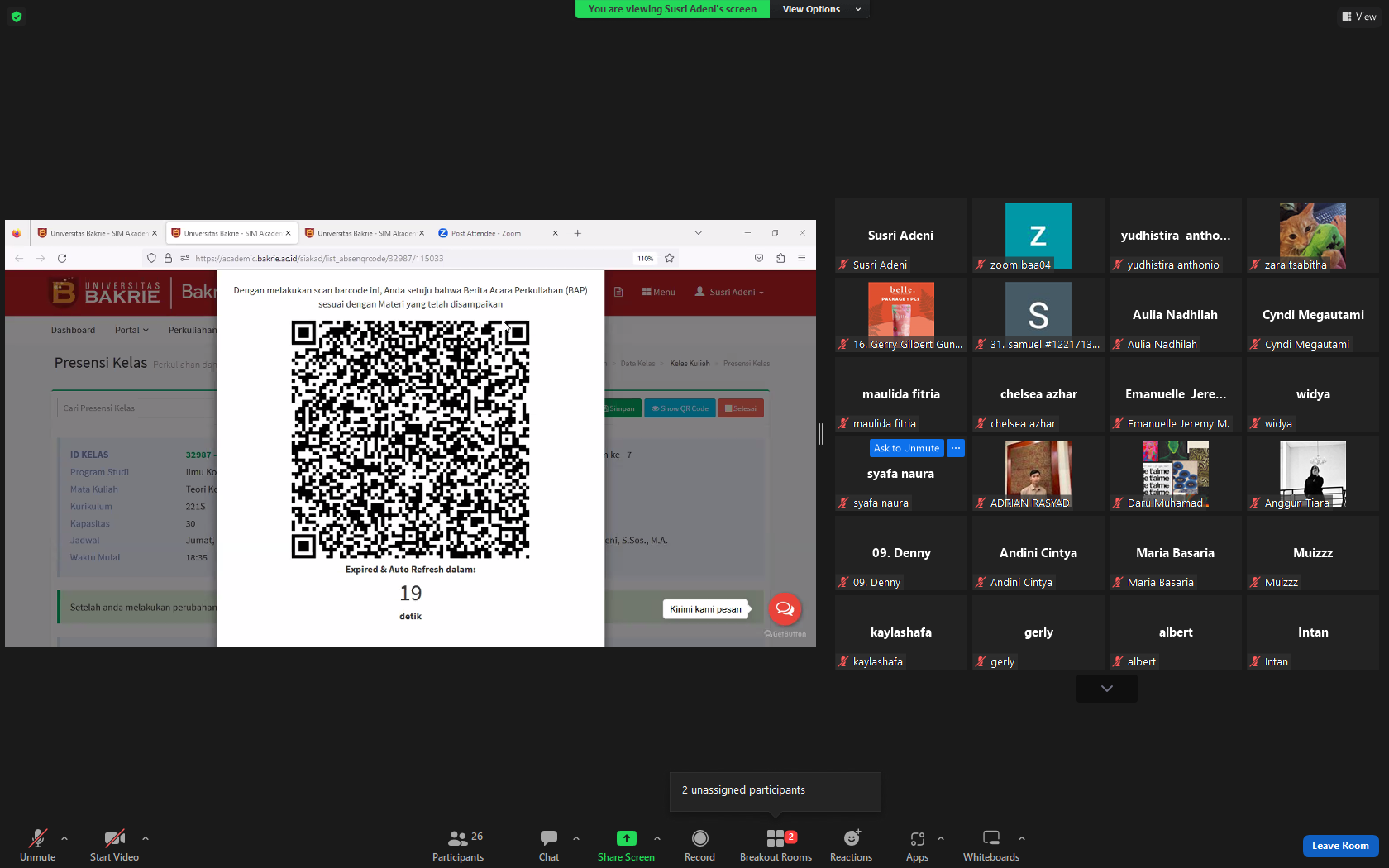Image resolution: width=1389 pixels, height=868 pixels.
Task: Click the Leave Room button
Action: 1340,846
